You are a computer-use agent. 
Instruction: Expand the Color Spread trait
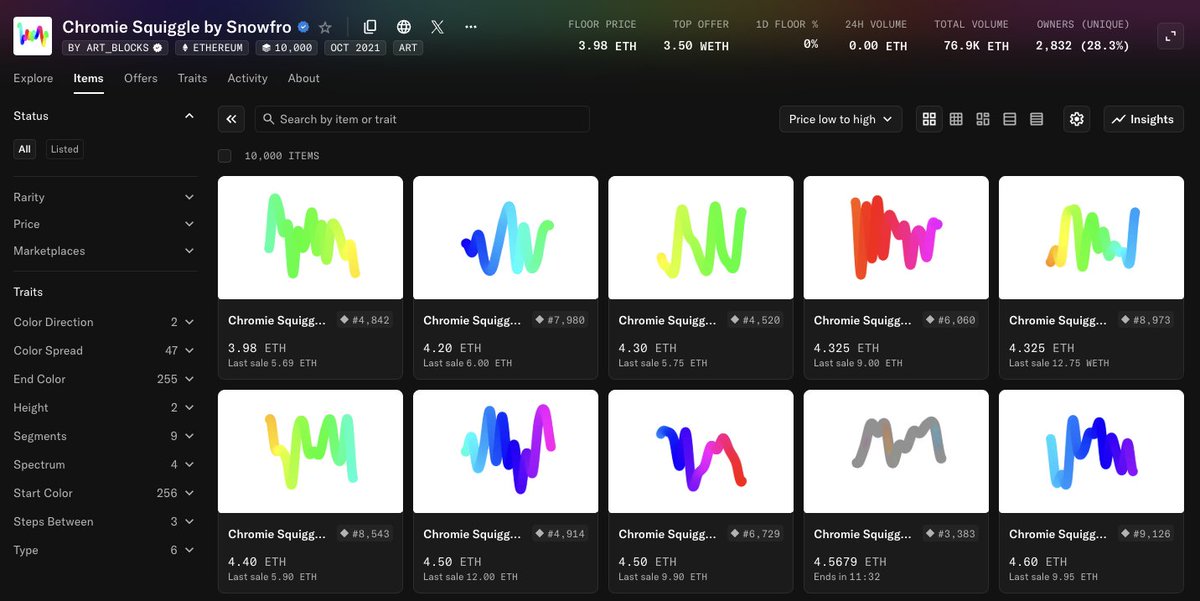105,351
